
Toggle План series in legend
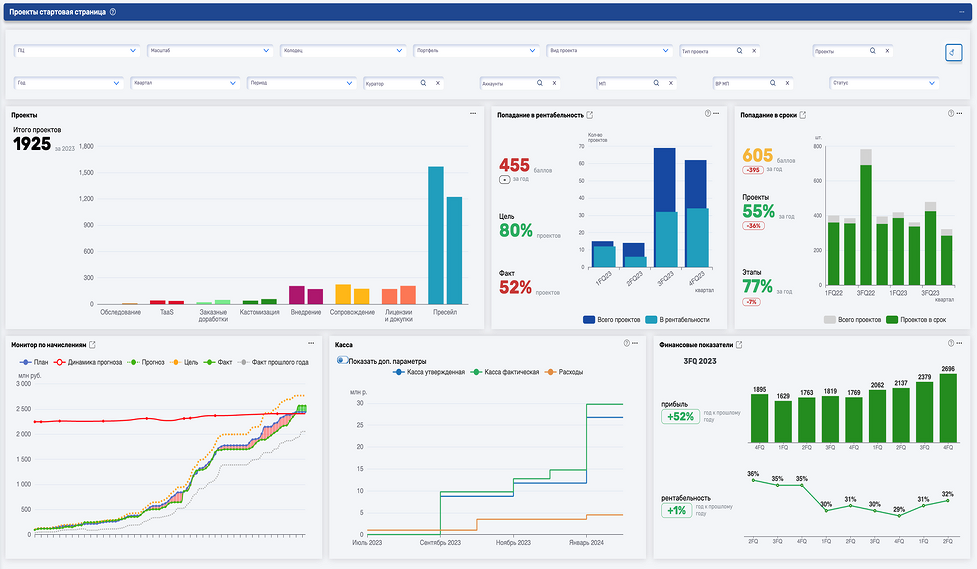tap(34, 362)
